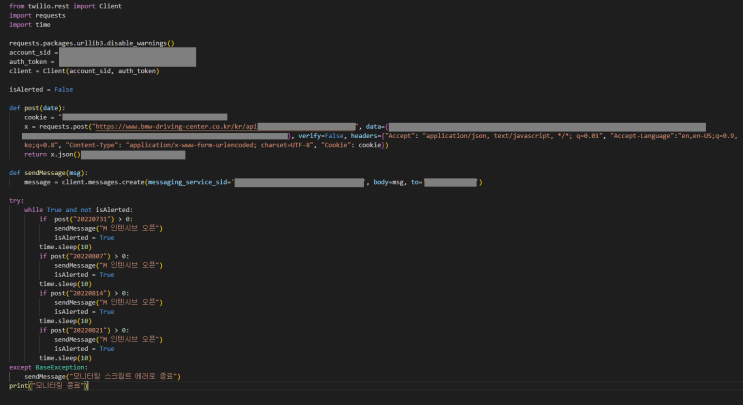The width and height of the screenshot is (743, 405).
Task: Click the post("20220814") condition
Action: click(88, 292)
